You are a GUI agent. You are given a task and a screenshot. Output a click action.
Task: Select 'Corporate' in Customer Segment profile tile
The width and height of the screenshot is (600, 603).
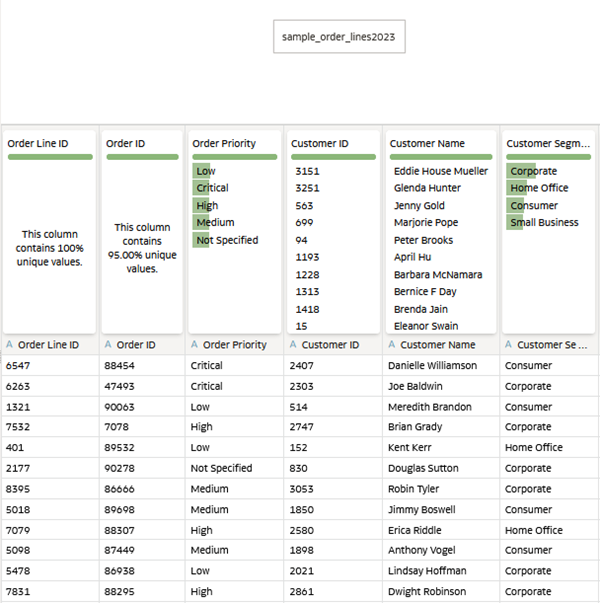pos(533,171)
